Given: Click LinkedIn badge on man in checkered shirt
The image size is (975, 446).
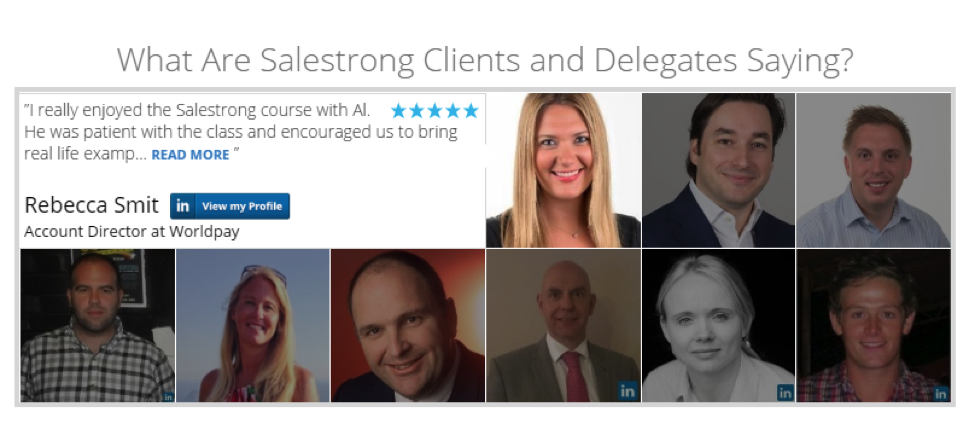Looking at the screenshot, I should pos(168,396).
